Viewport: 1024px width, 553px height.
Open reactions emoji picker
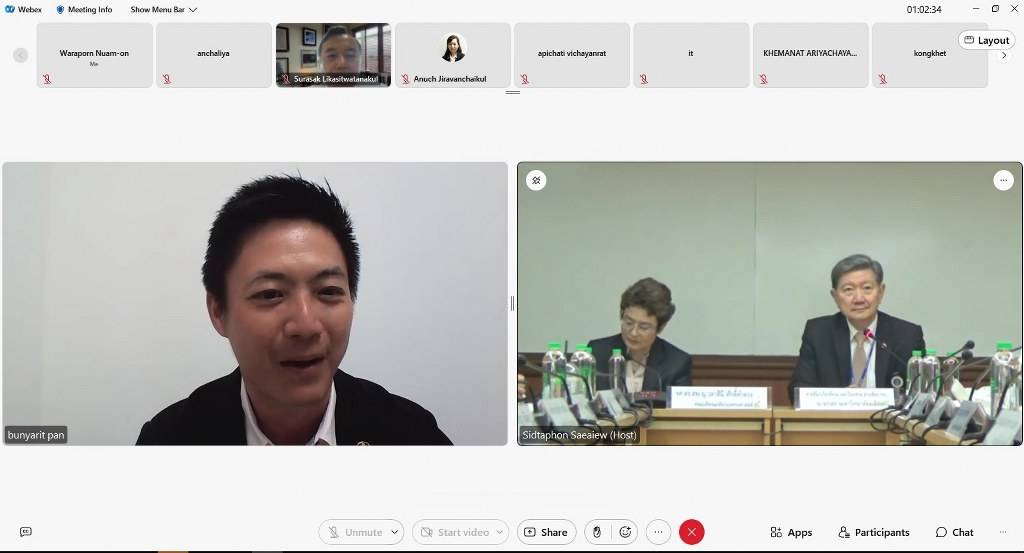point(625,532)
